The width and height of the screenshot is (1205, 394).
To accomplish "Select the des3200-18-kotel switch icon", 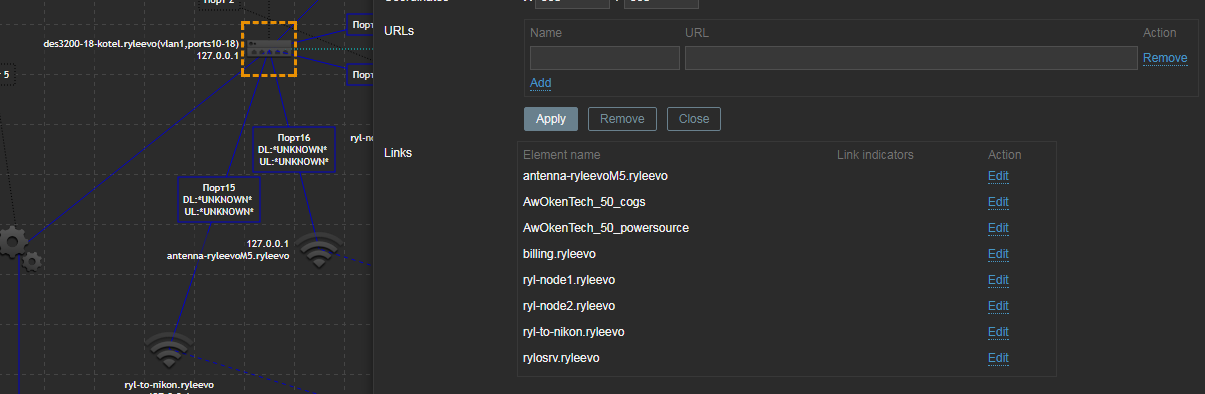I will 269,48.
